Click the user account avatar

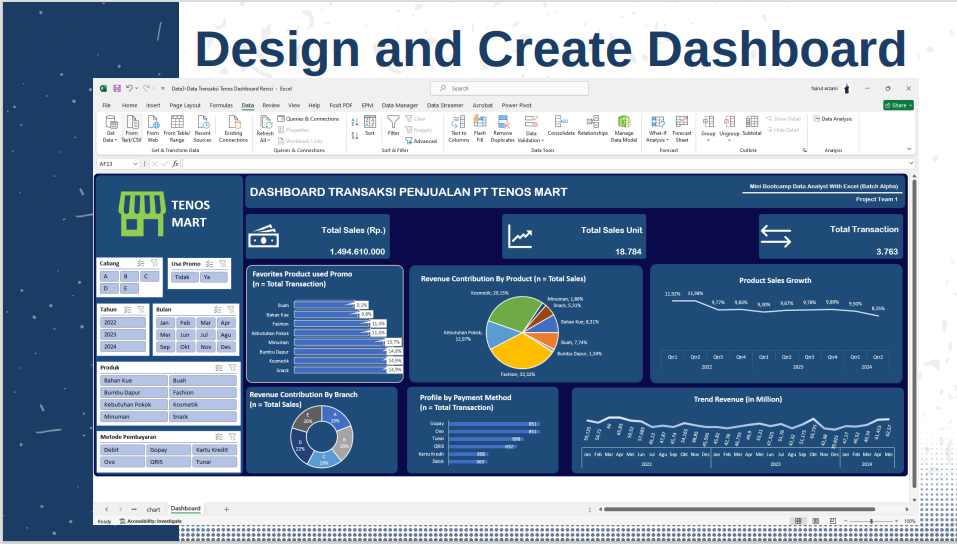click(x=847, y=89)
